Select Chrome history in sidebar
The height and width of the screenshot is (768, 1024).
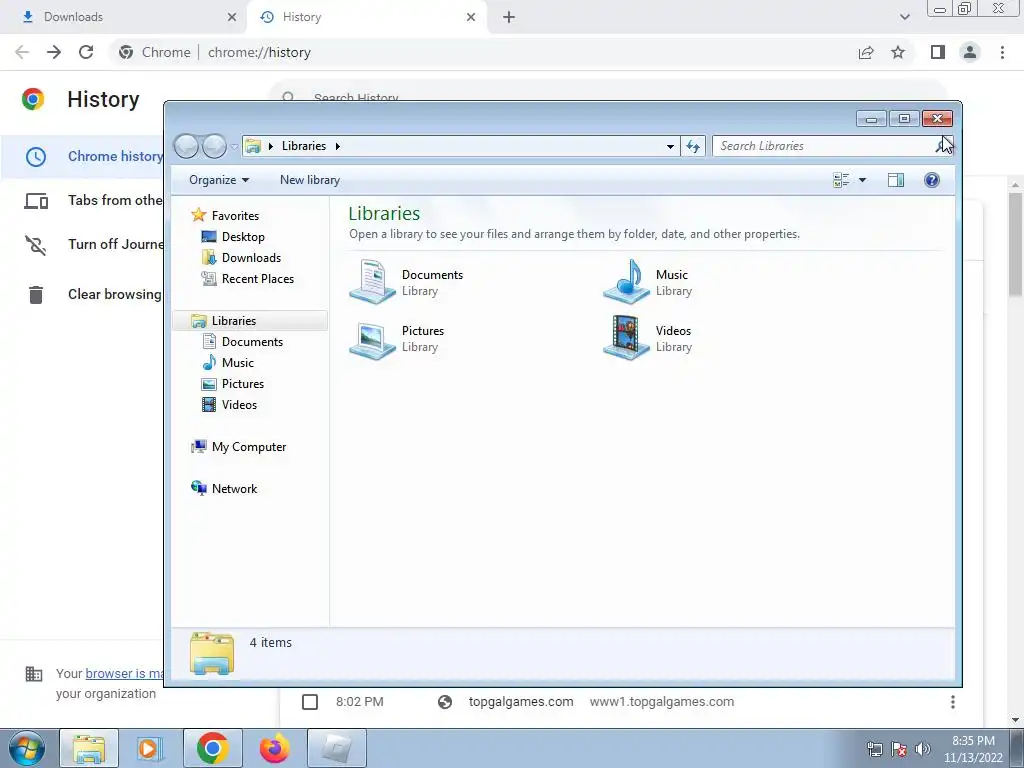tap(83, 156)
